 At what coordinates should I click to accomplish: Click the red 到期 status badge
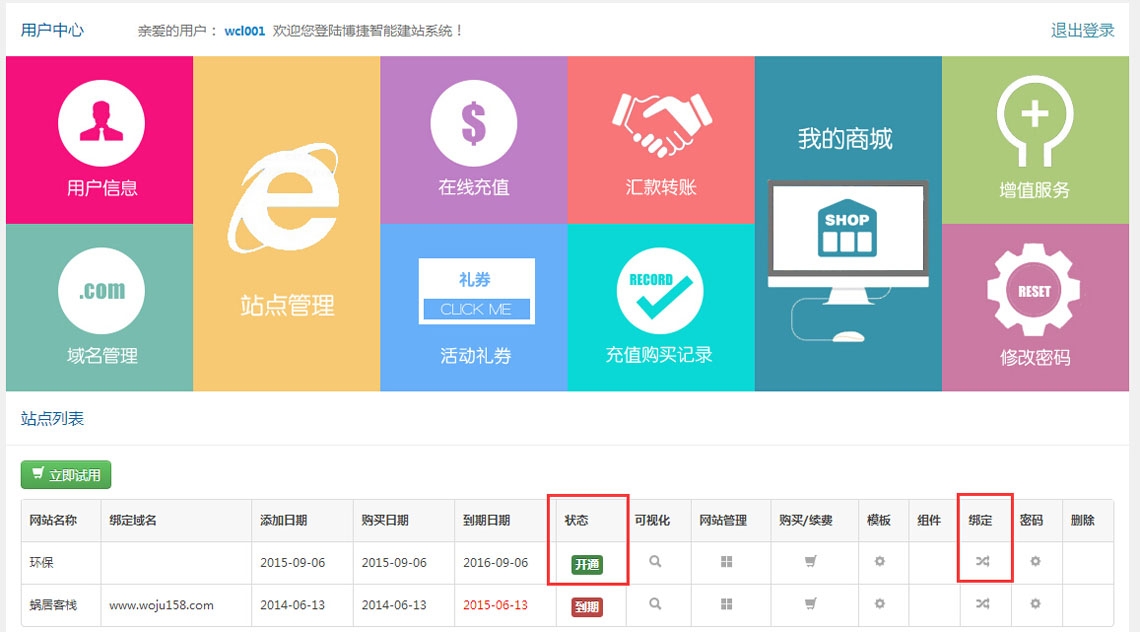[587, 606]
